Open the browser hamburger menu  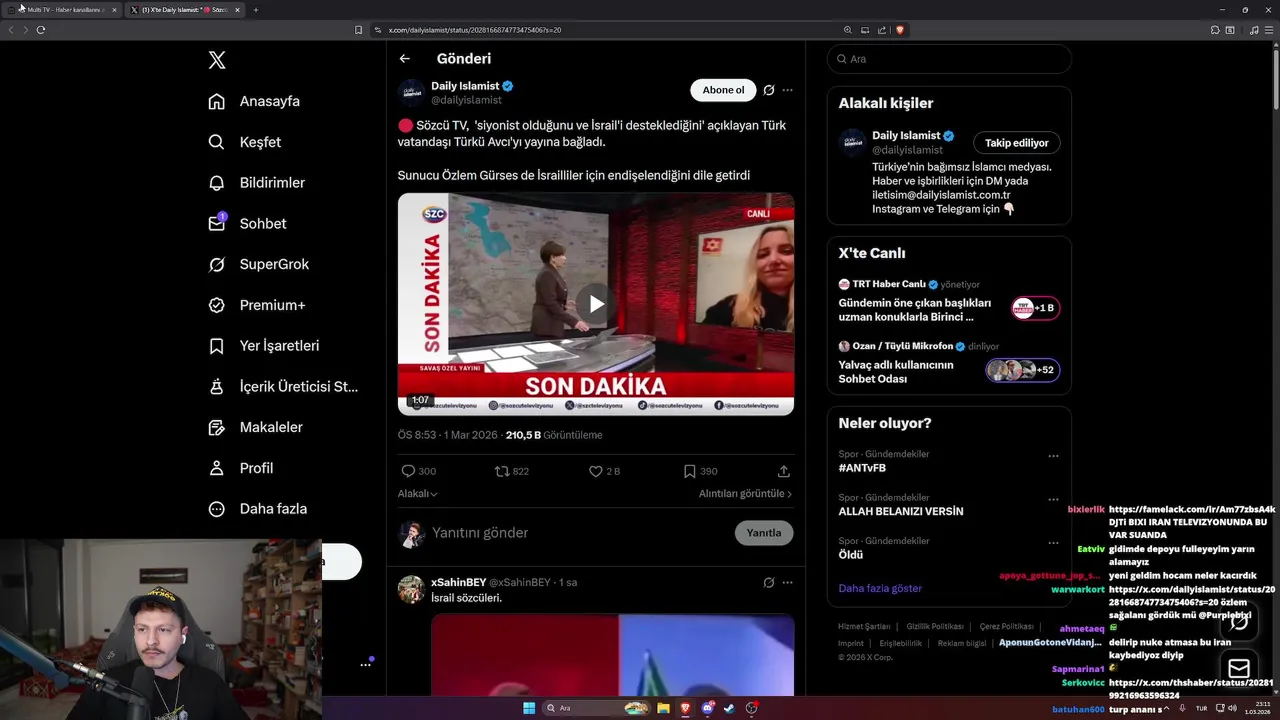tap(1269, 30)
